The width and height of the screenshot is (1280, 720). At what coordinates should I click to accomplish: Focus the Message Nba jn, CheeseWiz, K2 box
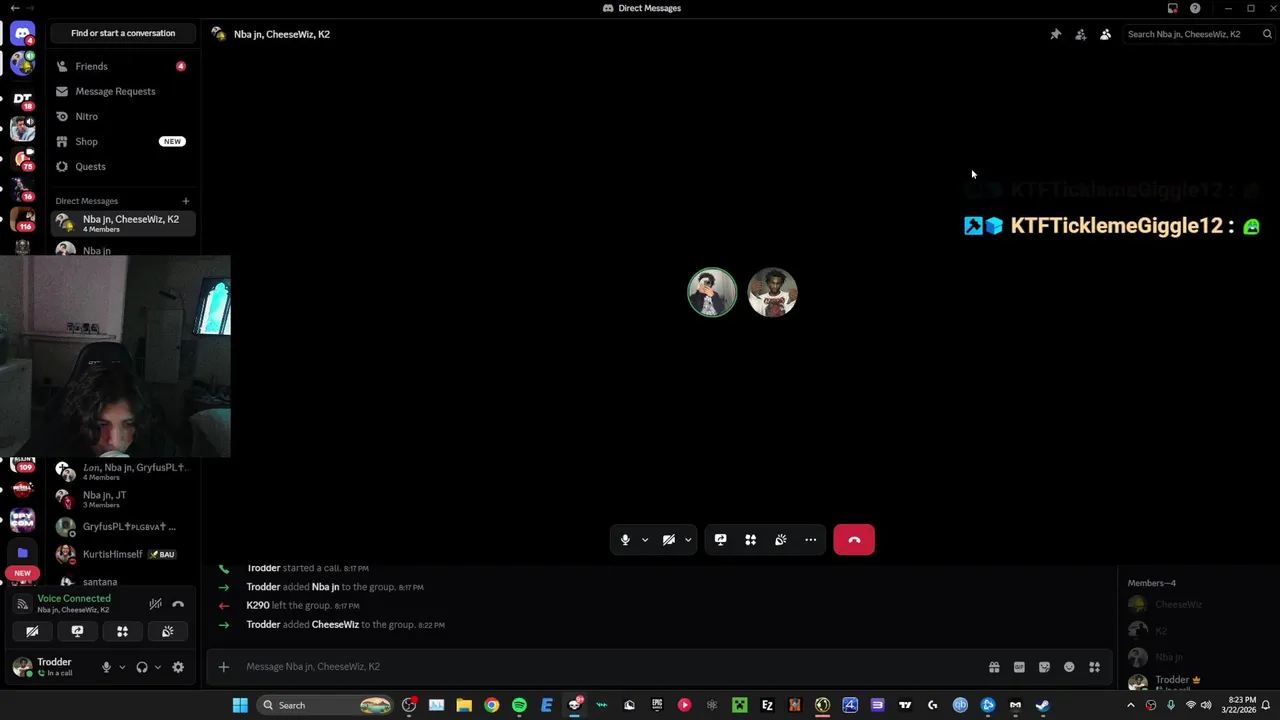point(610,667)
